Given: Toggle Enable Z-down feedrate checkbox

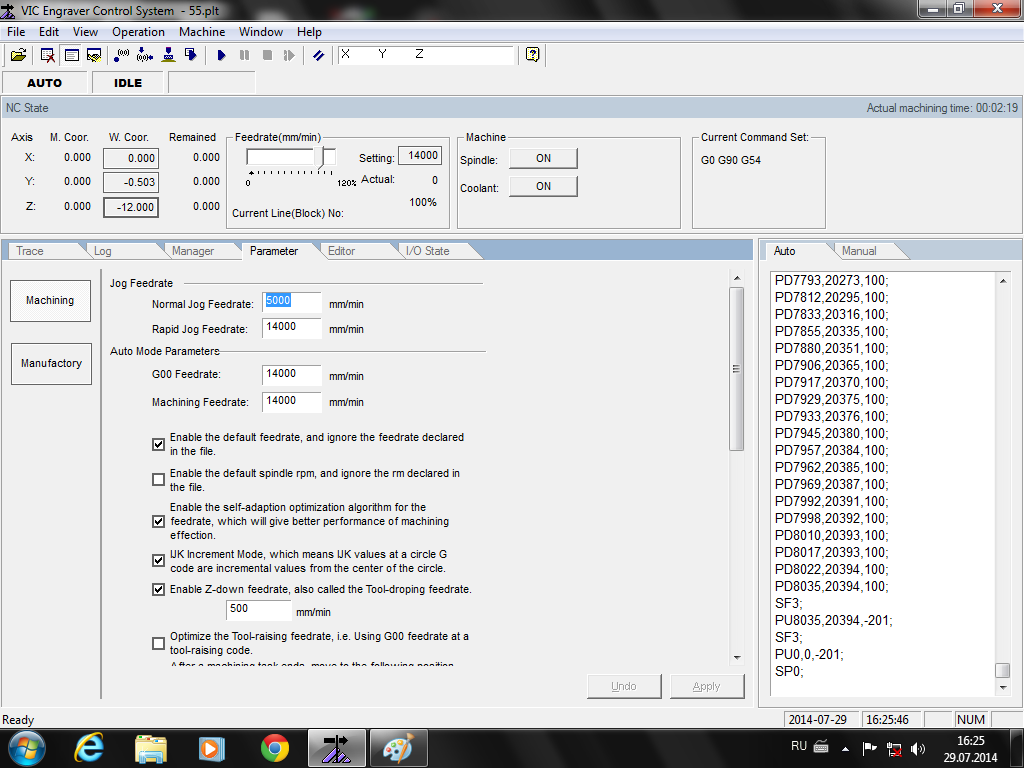Looking at the screenshot, I should (x=158, y=589).
